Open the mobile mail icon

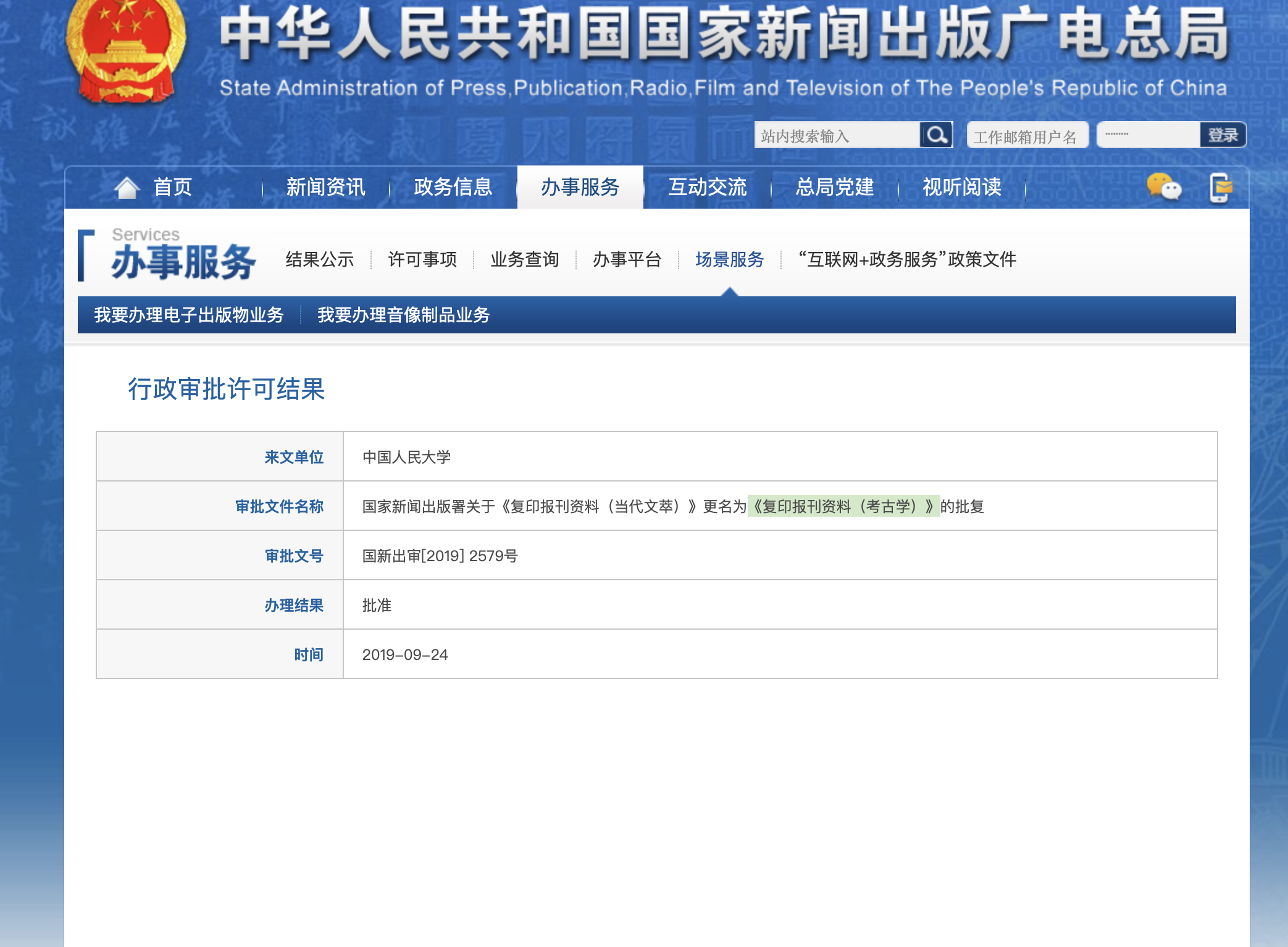1221,188
